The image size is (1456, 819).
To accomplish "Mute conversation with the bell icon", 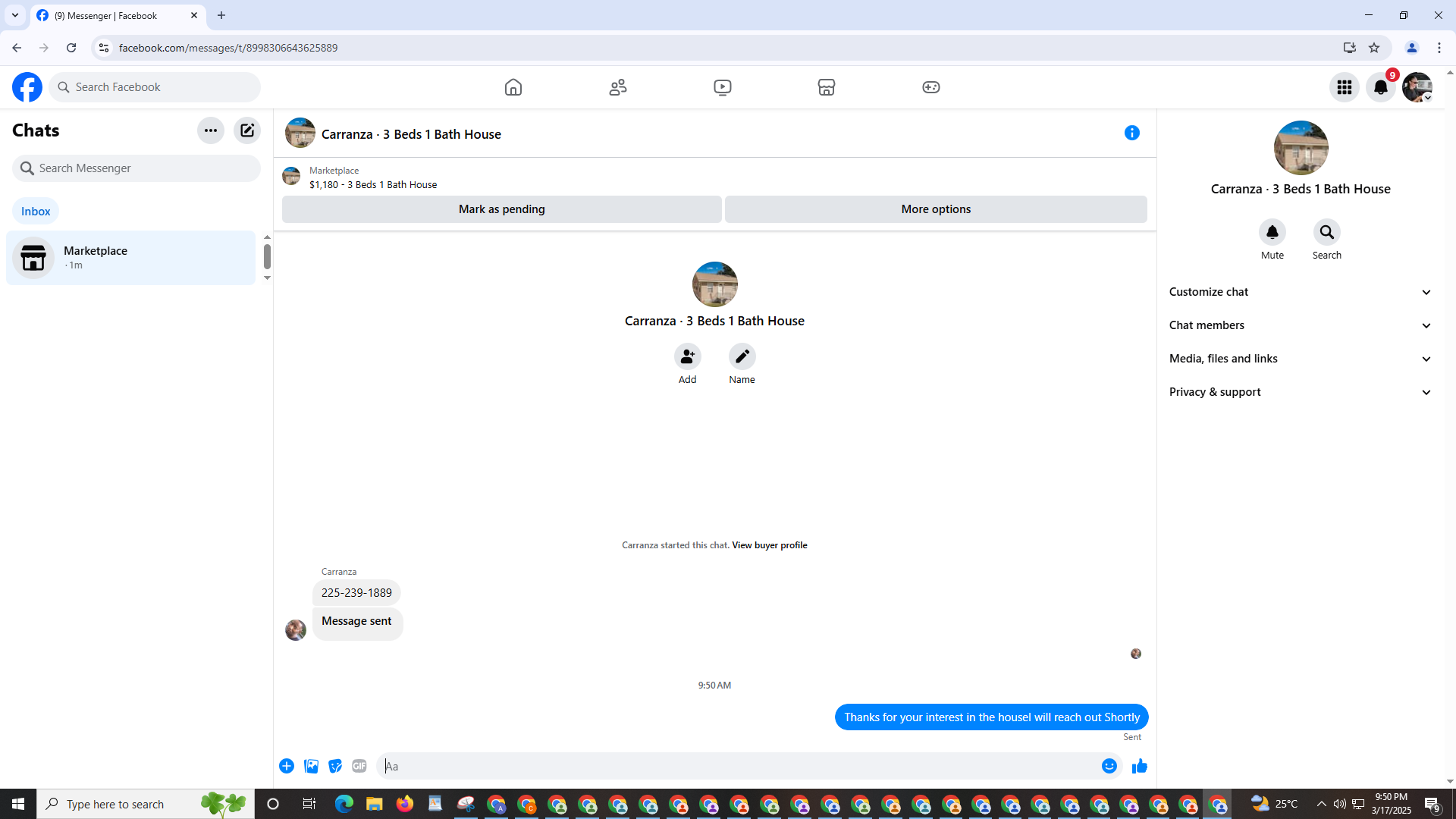I will click(x=1272, y=232).
